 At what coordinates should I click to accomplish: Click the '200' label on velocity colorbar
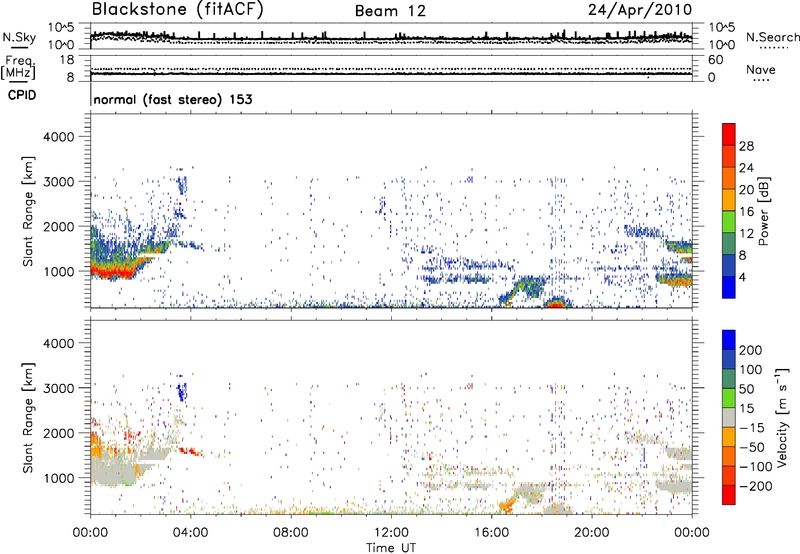click(x=751, y=350)
